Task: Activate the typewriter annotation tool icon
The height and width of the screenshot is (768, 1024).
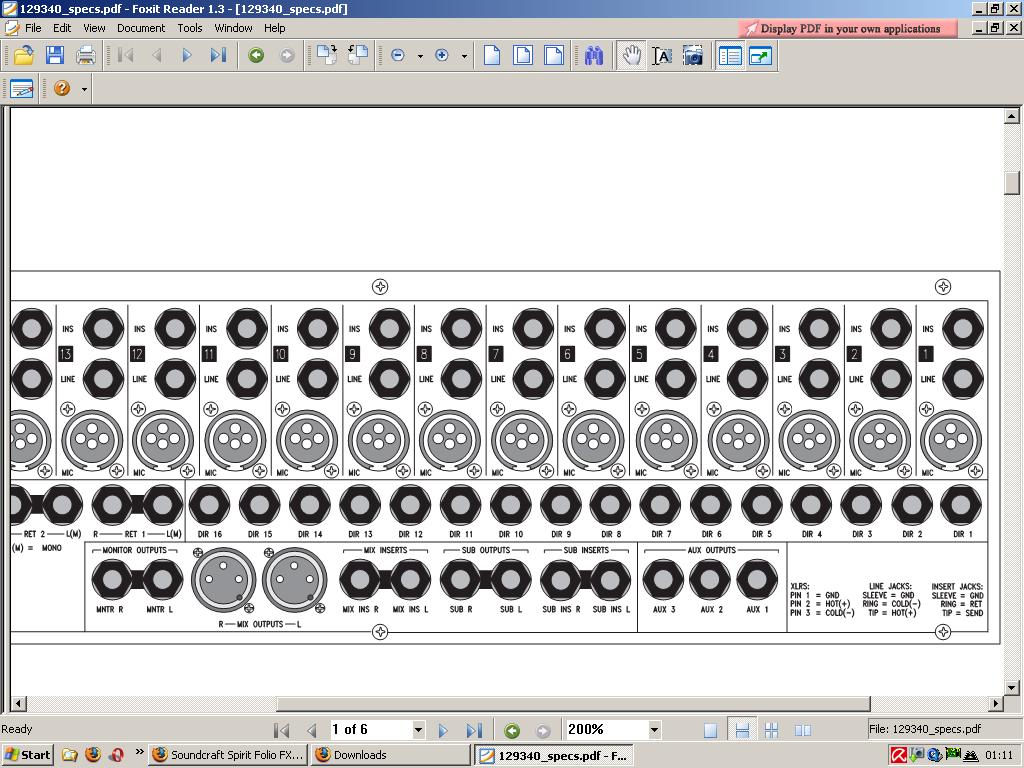Action: coord(21,88)
